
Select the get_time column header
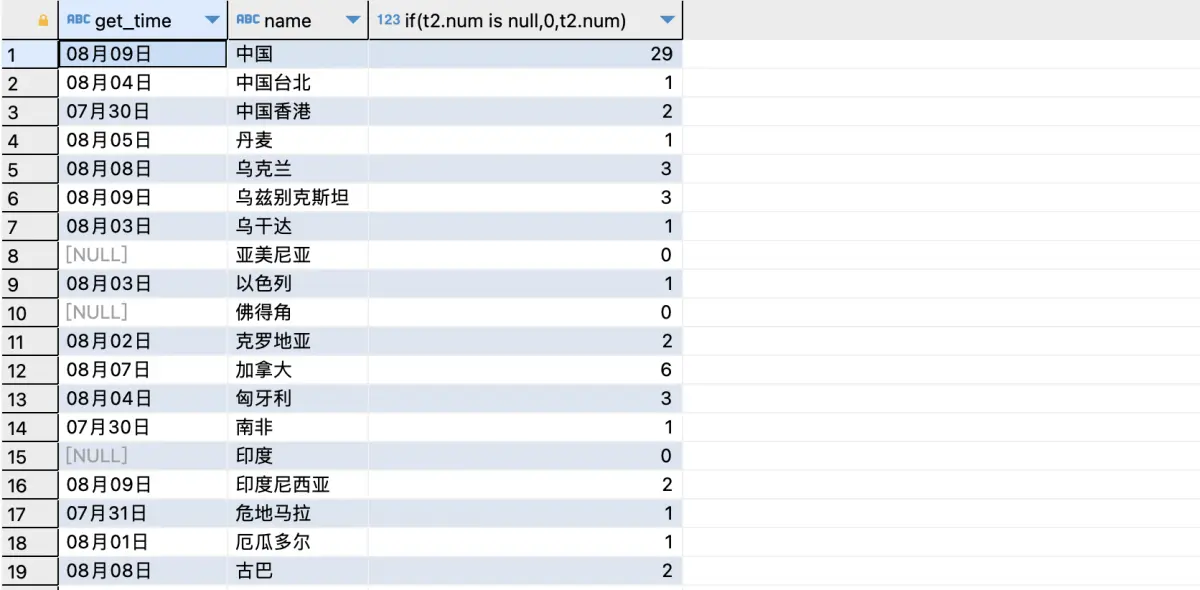(143, 20)
